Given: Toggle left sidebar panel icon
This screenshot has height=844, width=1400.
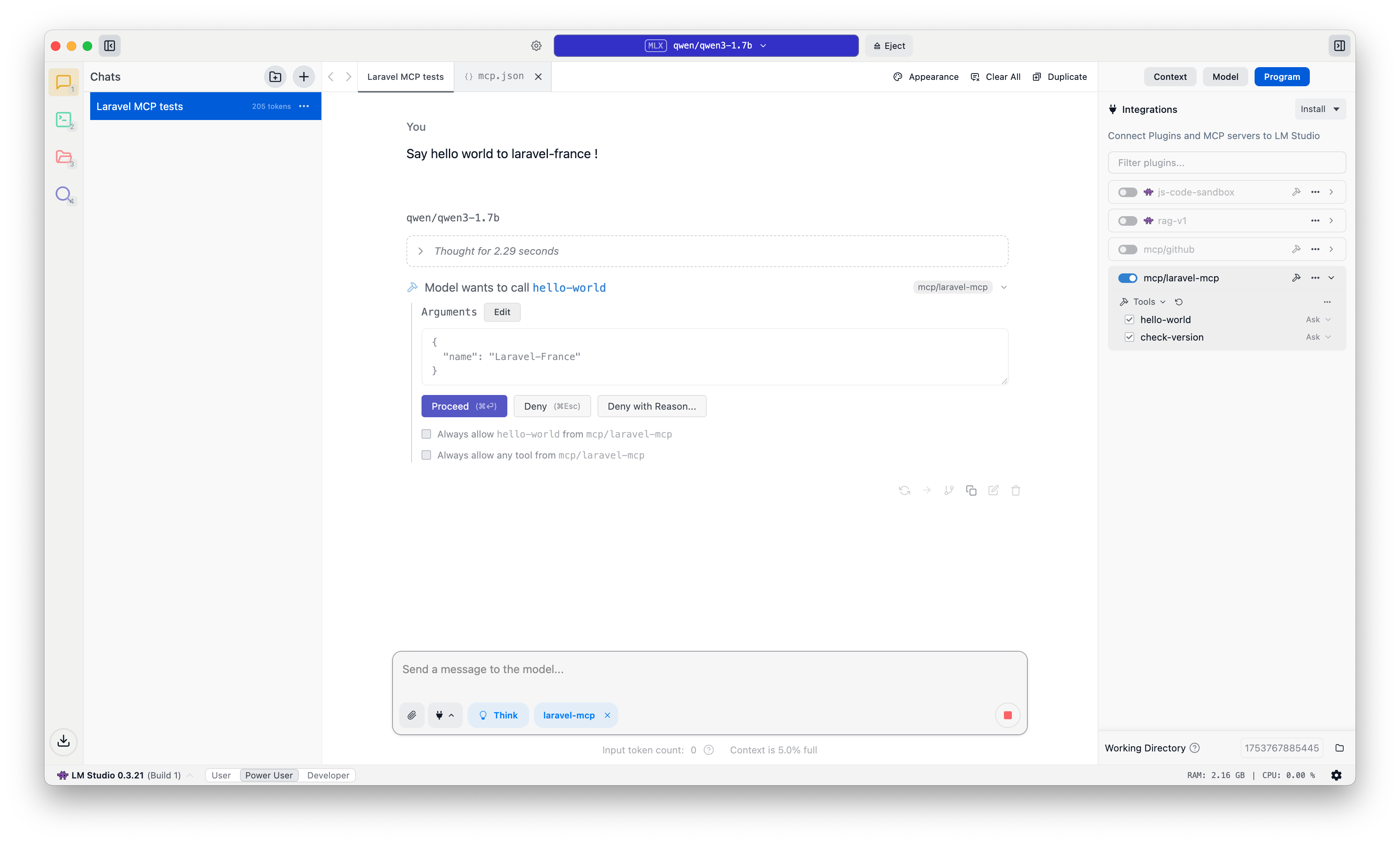Looking at the screenshot, I should pyautogui.click(x=110, y=46).
